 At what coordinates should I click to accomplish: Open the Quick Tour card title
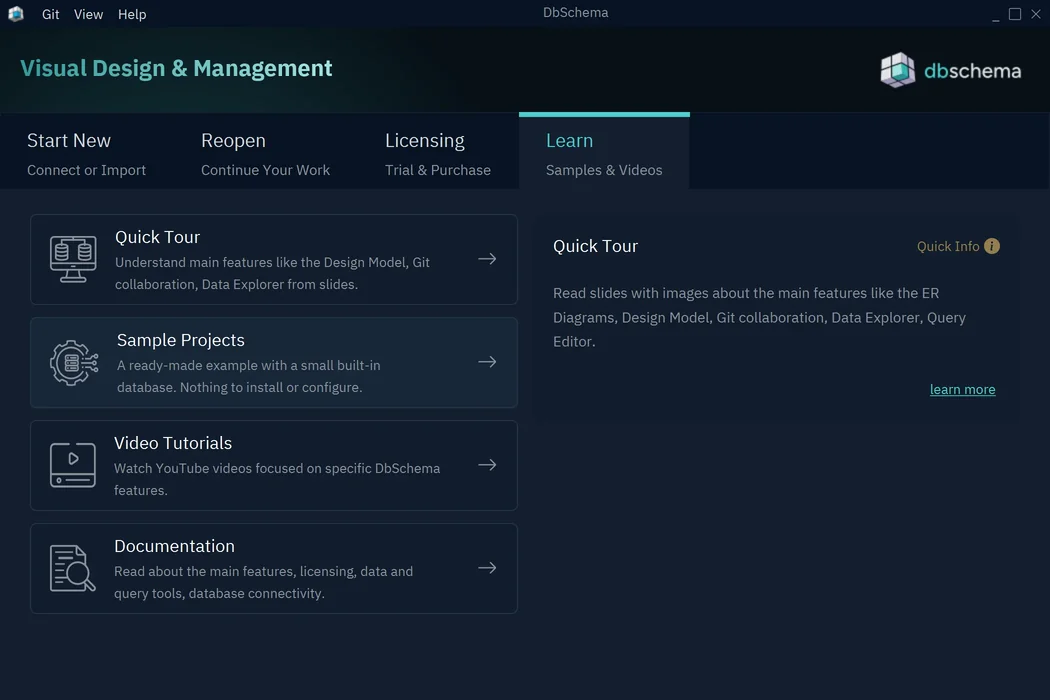(x=157, y=237)
